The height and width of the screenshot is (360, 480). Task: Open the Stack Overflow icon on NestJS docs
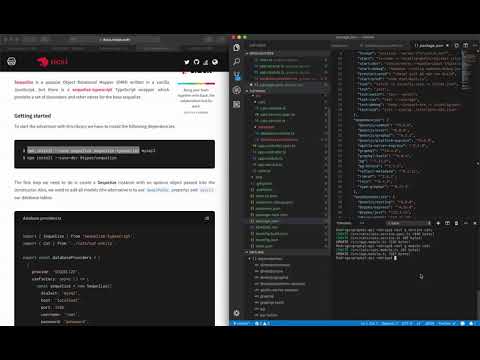(206, 62)
